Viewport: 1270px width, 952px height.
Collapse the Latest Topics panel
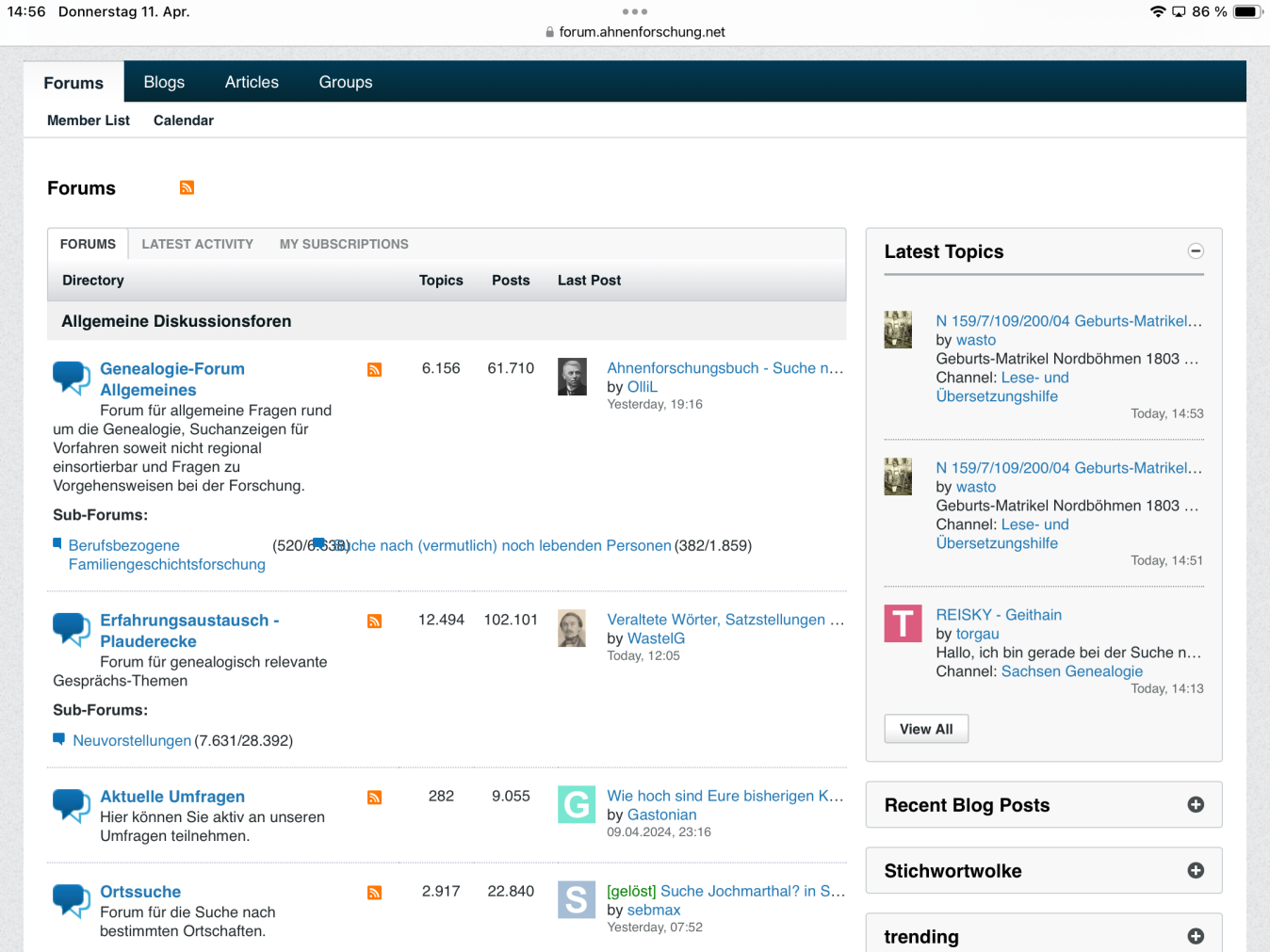click(x=1196, y=251)
